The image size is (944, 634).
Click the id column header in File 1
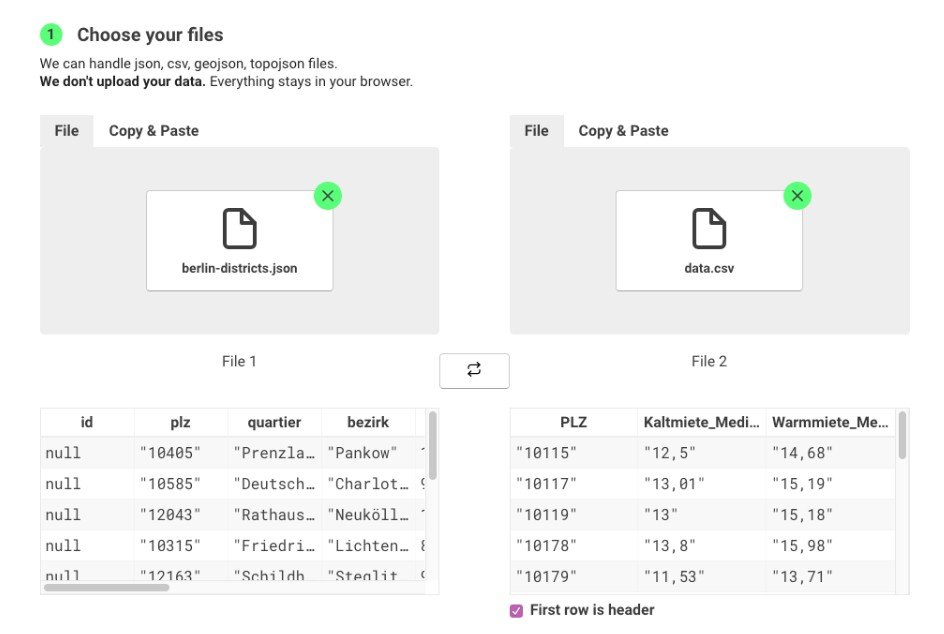(x=86, y=422)
